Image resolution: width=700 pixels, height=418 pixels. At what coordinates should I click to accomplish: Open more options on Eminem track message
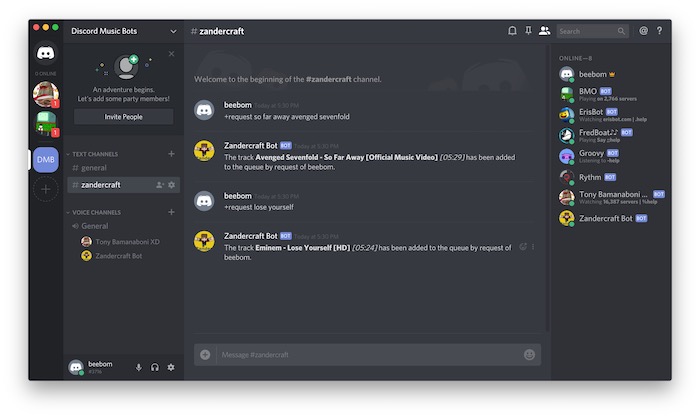(533, 247)
